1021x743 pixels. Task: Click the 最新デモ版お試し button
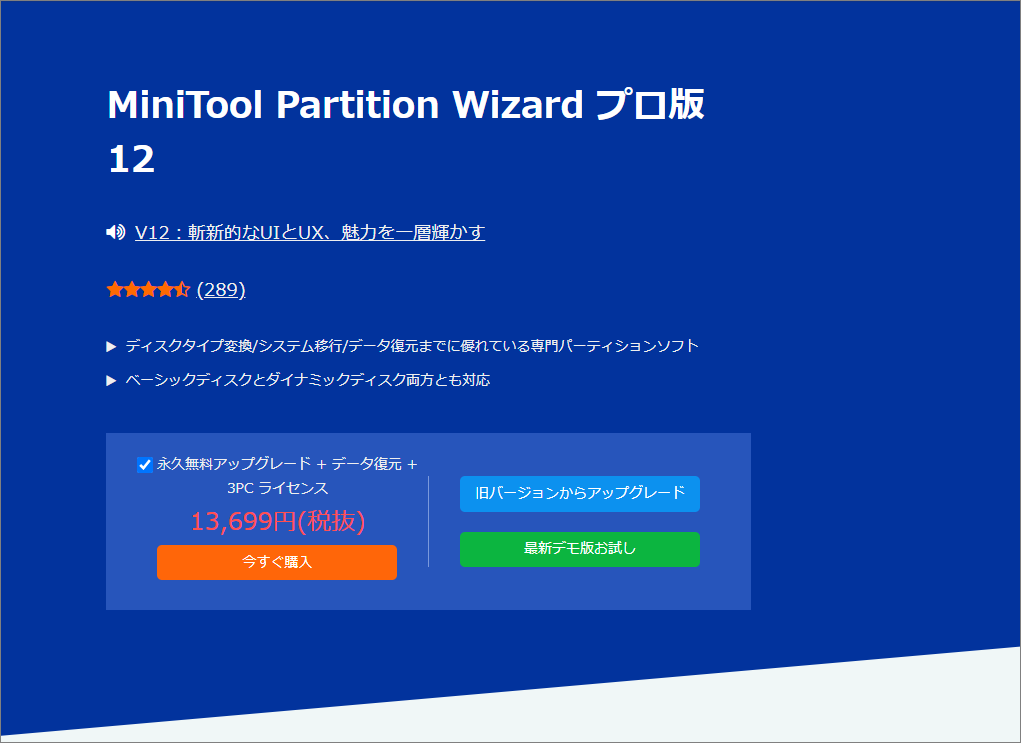[580, 549]
